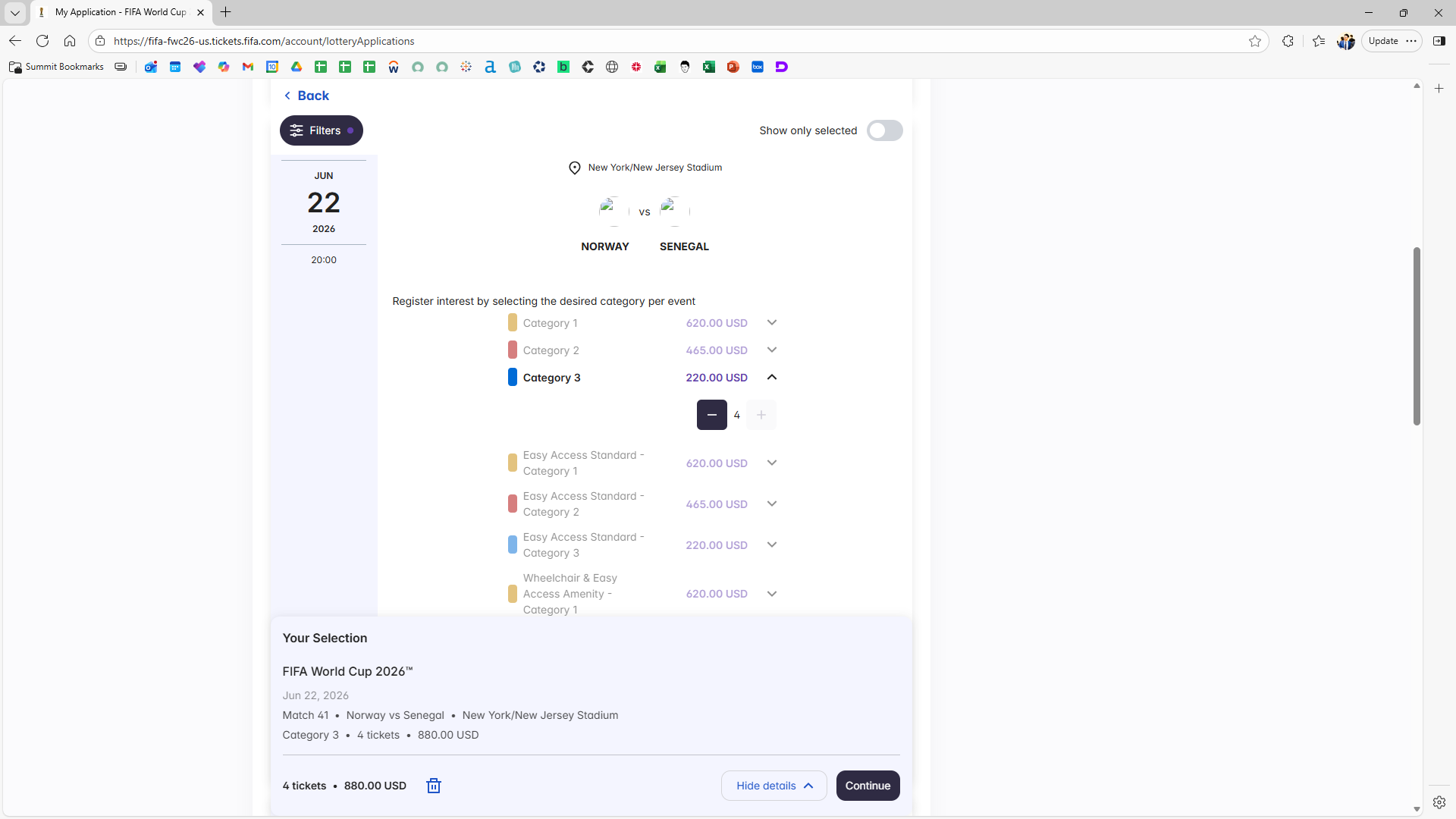Open a new browser tab
The height and width of the screenshot is (819, 1456).
[226, 12]
